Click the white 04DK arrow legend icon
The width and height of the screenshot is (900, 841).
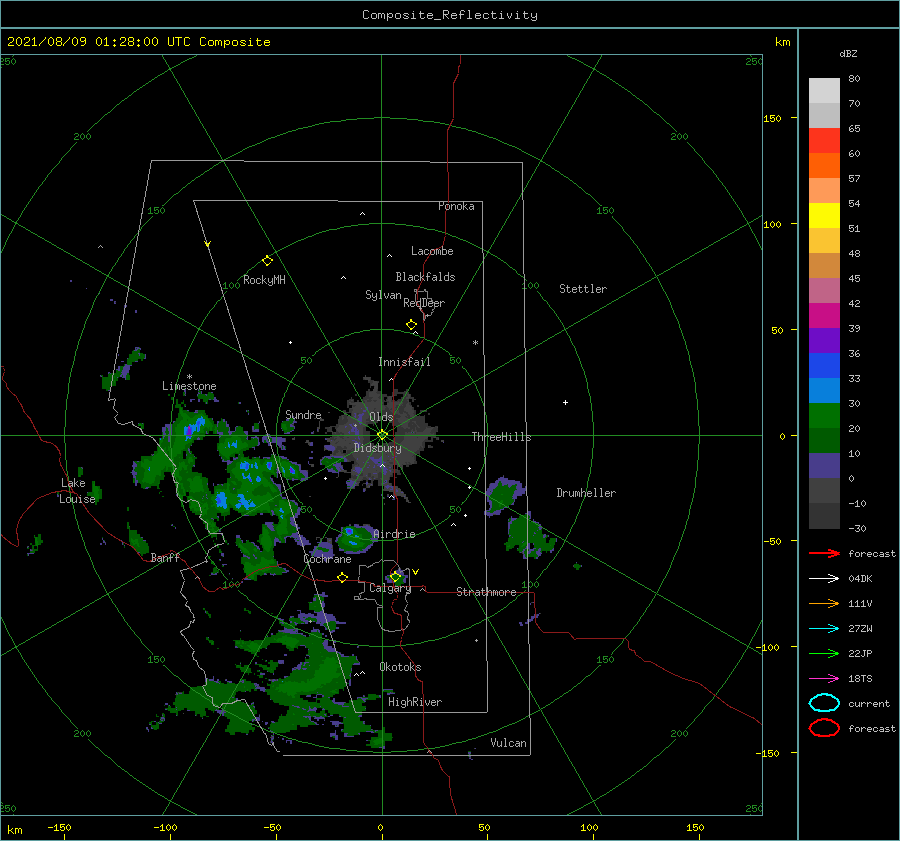point(824,579)
